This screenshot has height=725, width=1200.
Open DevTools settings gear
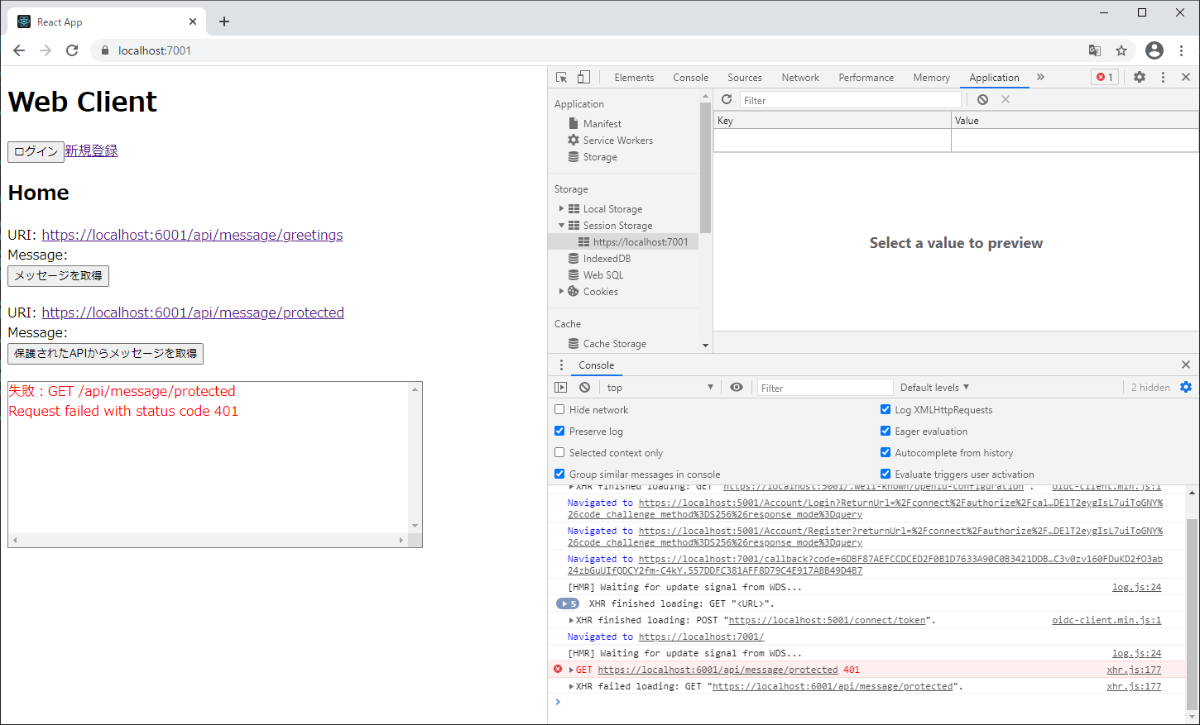tap(1139, 77)
